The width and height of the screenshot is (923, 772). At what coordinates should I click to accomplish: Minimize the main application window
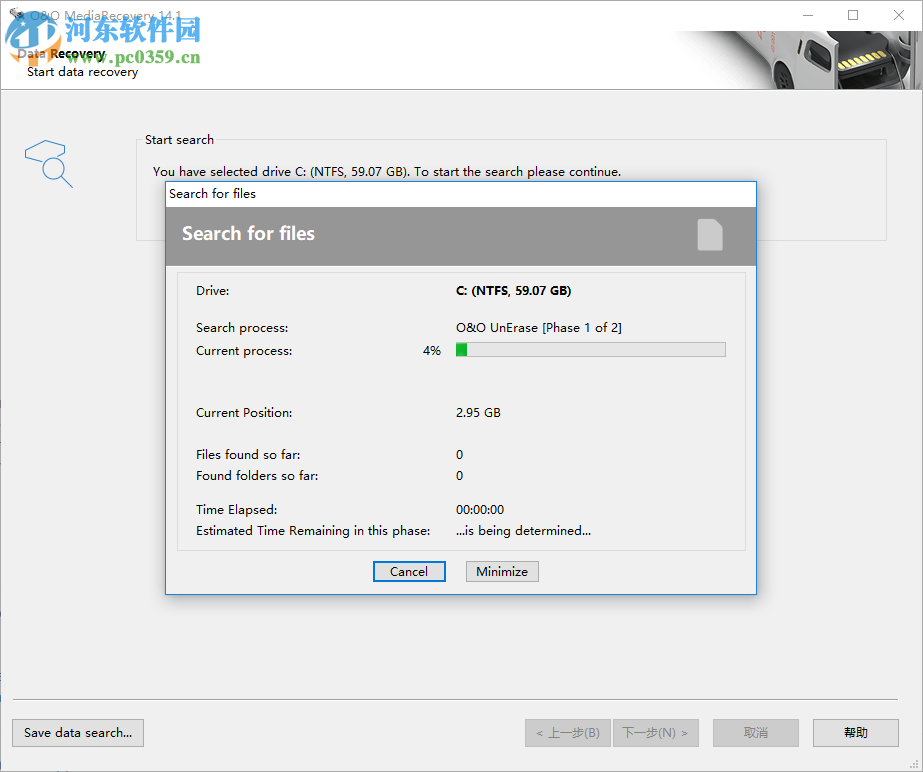point(808,15)
